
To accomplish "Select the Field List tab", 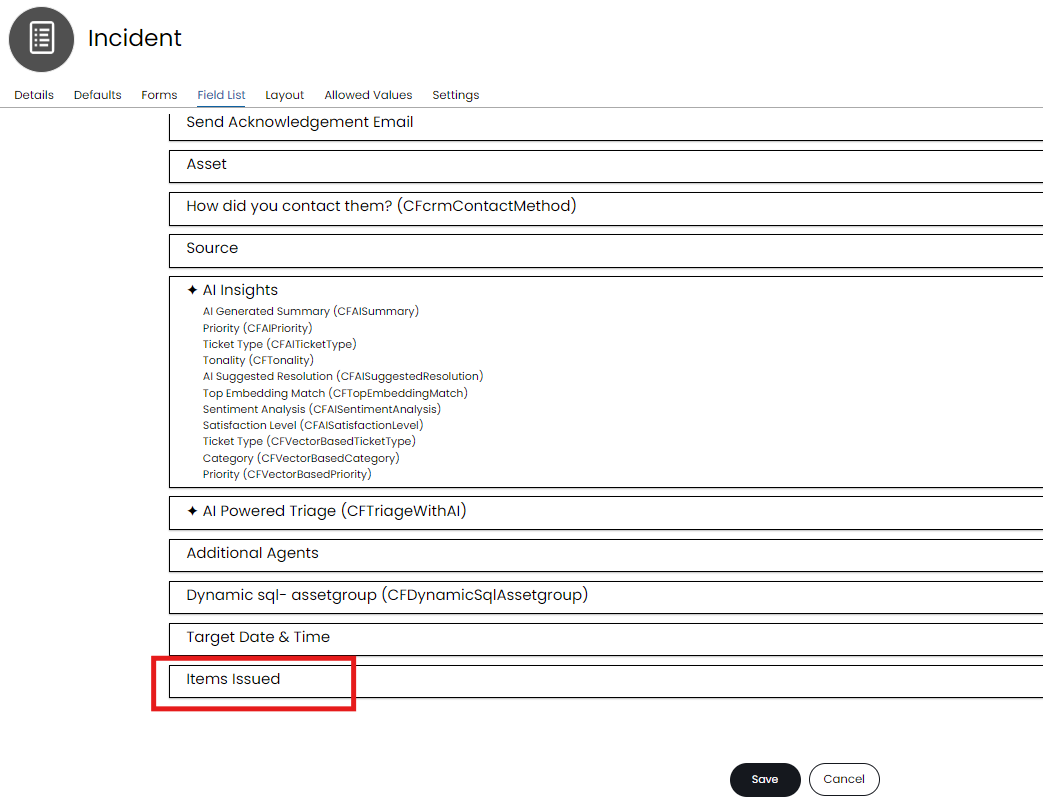I will coord(221,95).
